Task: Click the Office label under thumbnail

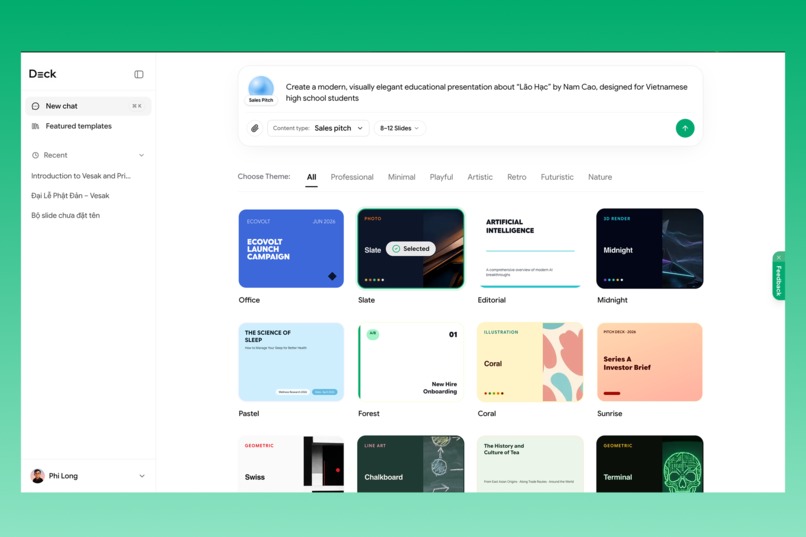Action: pyautogui.click(x=249, y=300)
